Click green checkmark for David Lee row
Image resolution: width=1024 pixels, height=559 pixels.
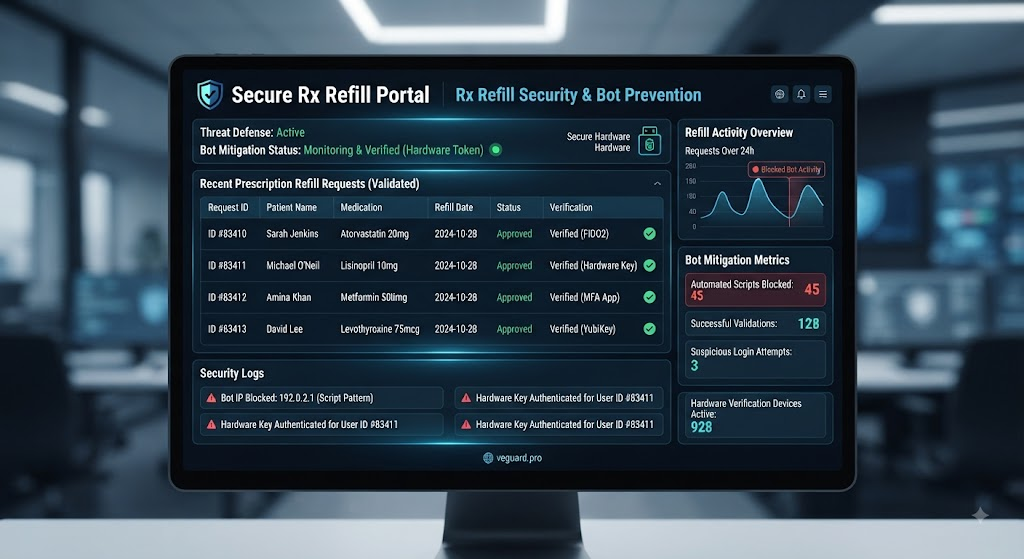coord(649,328)
